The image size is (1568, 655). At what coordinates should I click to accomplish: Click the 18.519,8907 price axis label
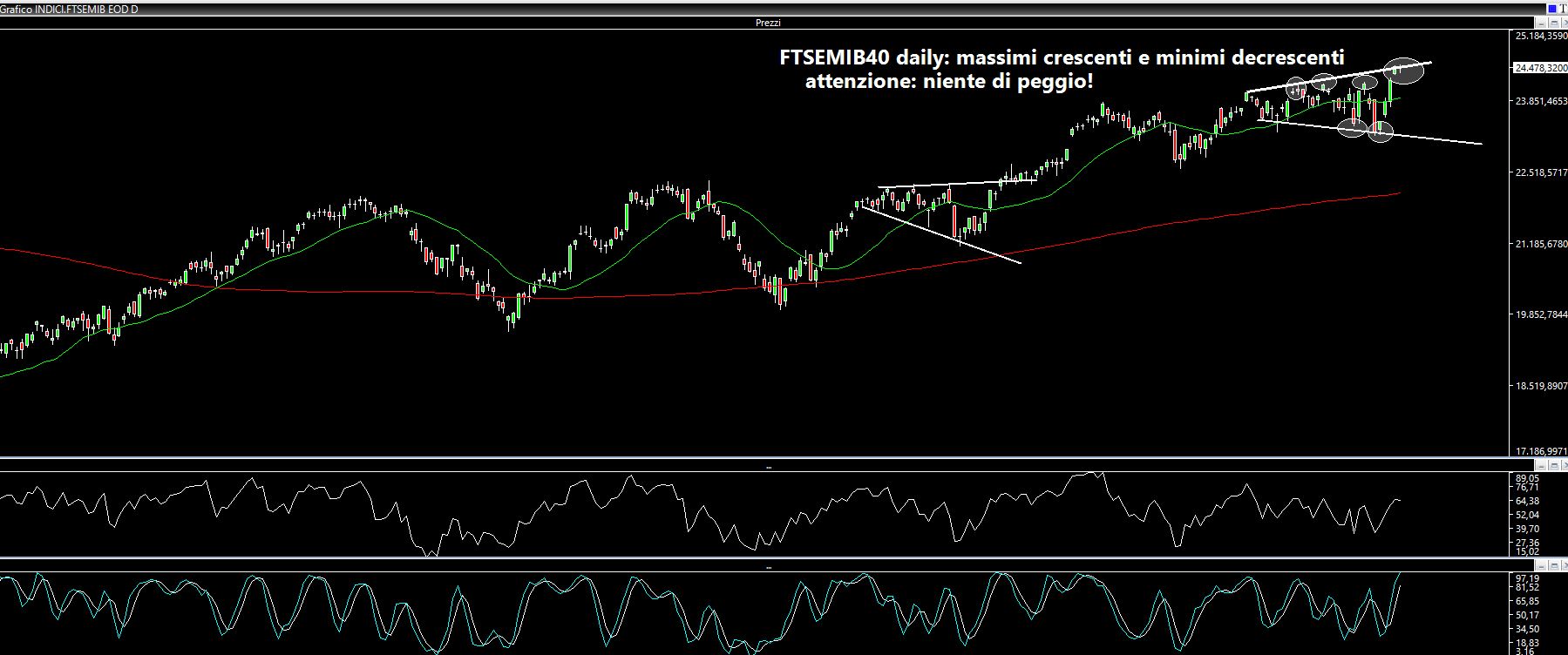click(1541, 385)
